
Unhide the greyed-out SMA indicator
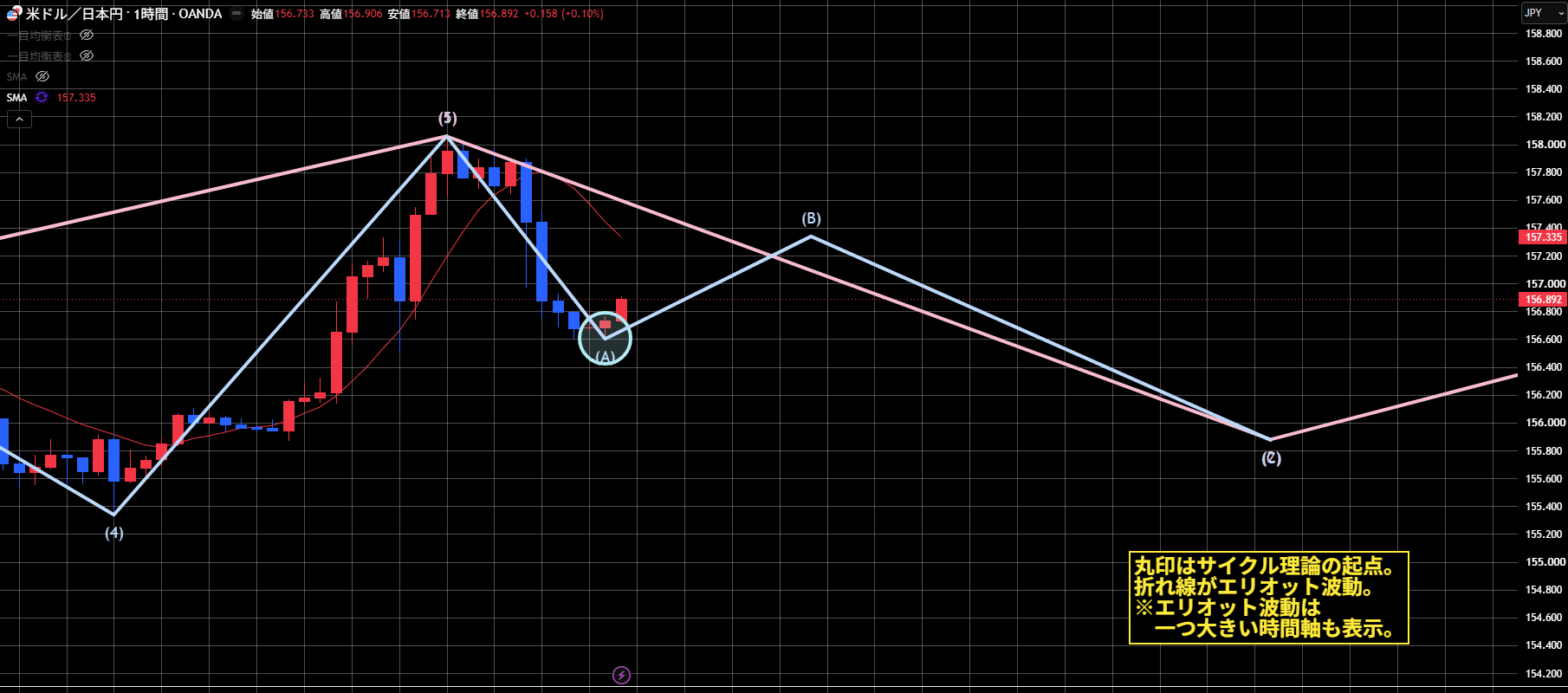[42, 76]
